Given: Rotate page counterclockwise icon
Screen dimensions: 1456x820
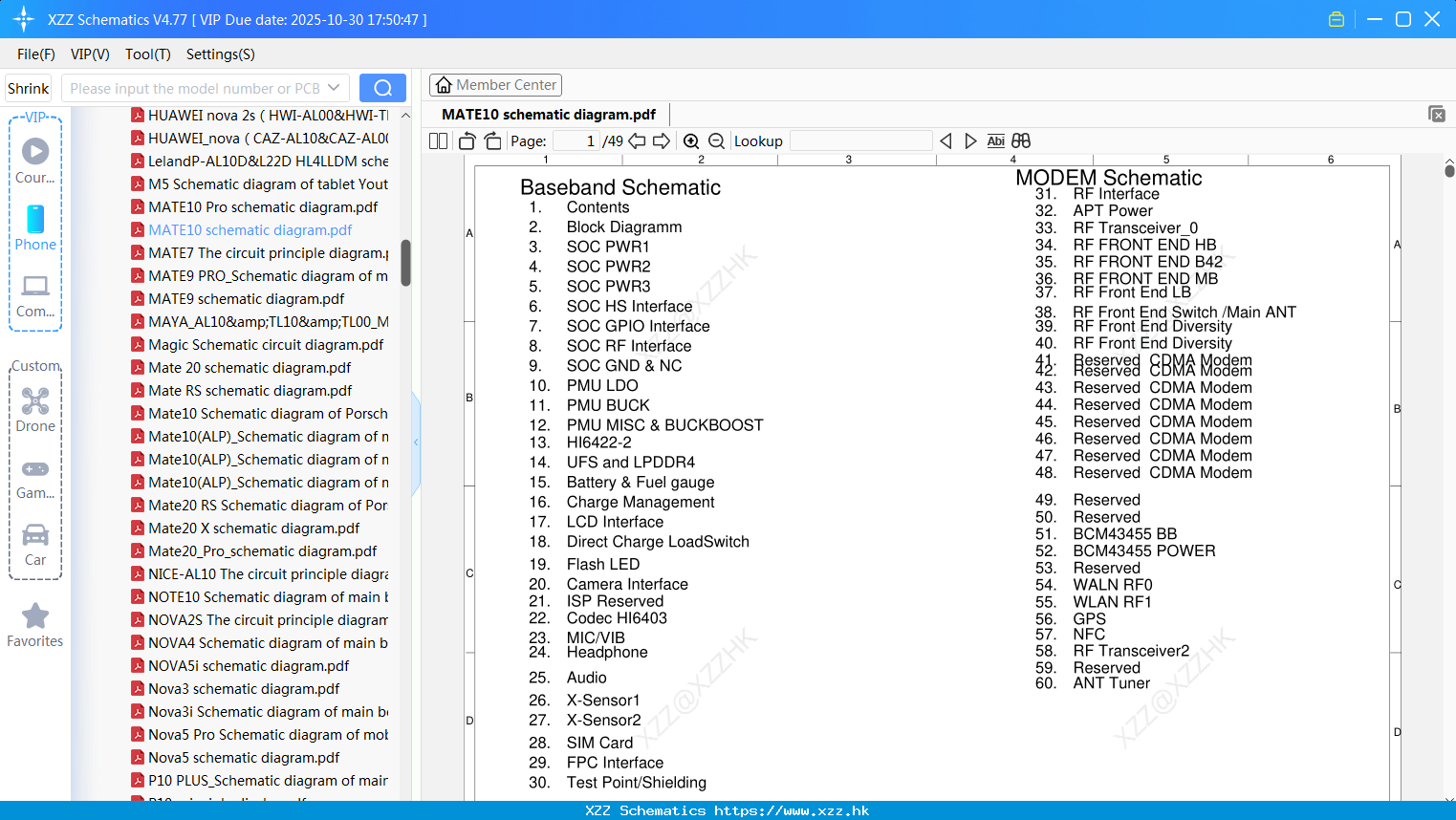Looking at the screenshot, I should tap(467, 141).
